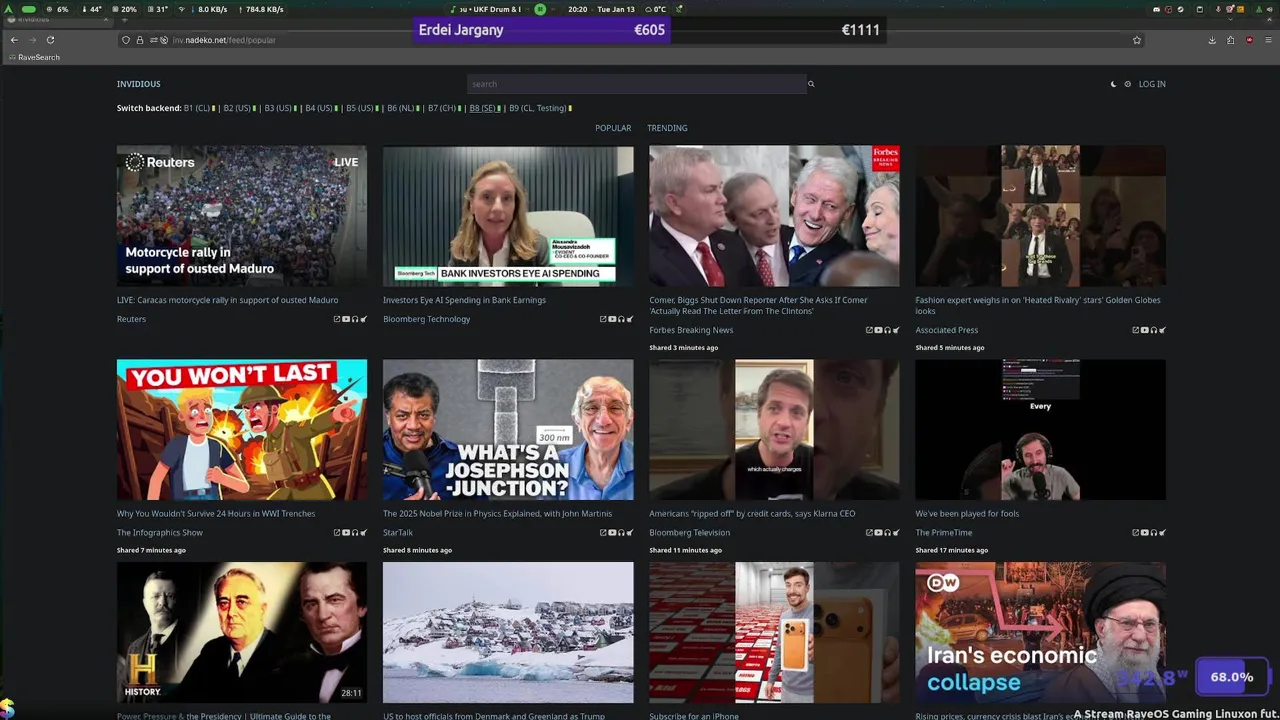Image resolution: width=1280 pixels, height=720 pixels.
Task: Open Forbes Comer Clinton video thumbnail
Action: (774, 216)
